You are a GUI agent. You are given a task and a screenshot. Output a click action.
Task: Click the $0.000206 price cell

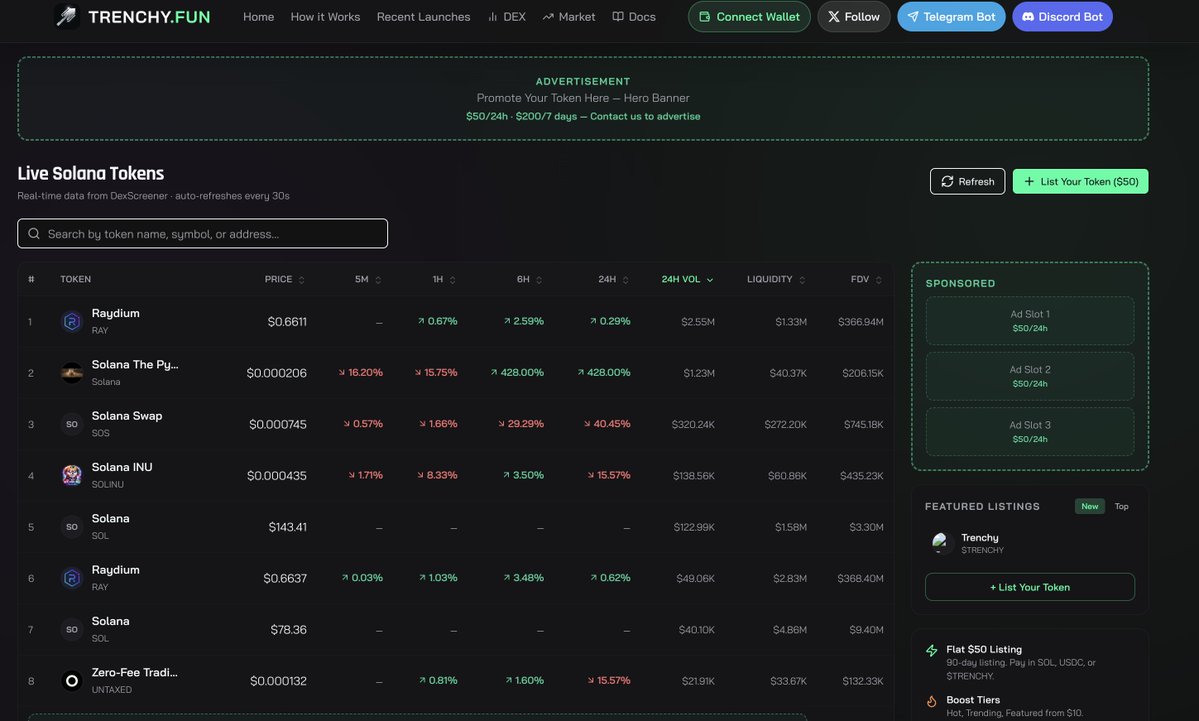tap(276, 373)
